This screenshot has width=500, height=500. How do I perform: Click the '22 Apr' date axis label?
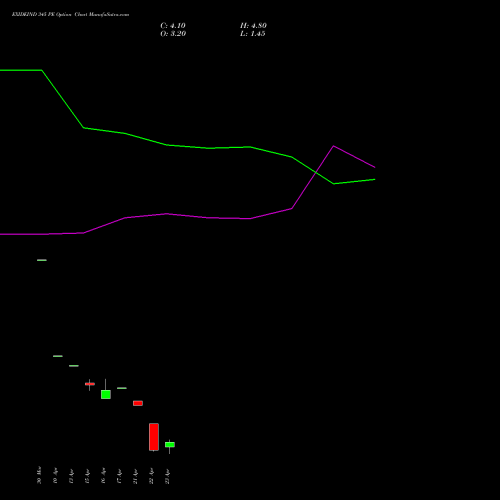(151, 476)
